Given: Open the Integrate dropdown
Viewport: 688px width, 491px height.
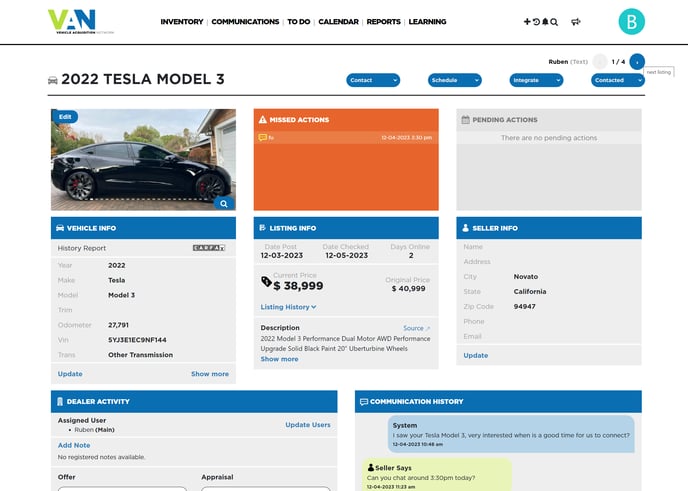Looking at the screenshot, I should tap(536, 80).
